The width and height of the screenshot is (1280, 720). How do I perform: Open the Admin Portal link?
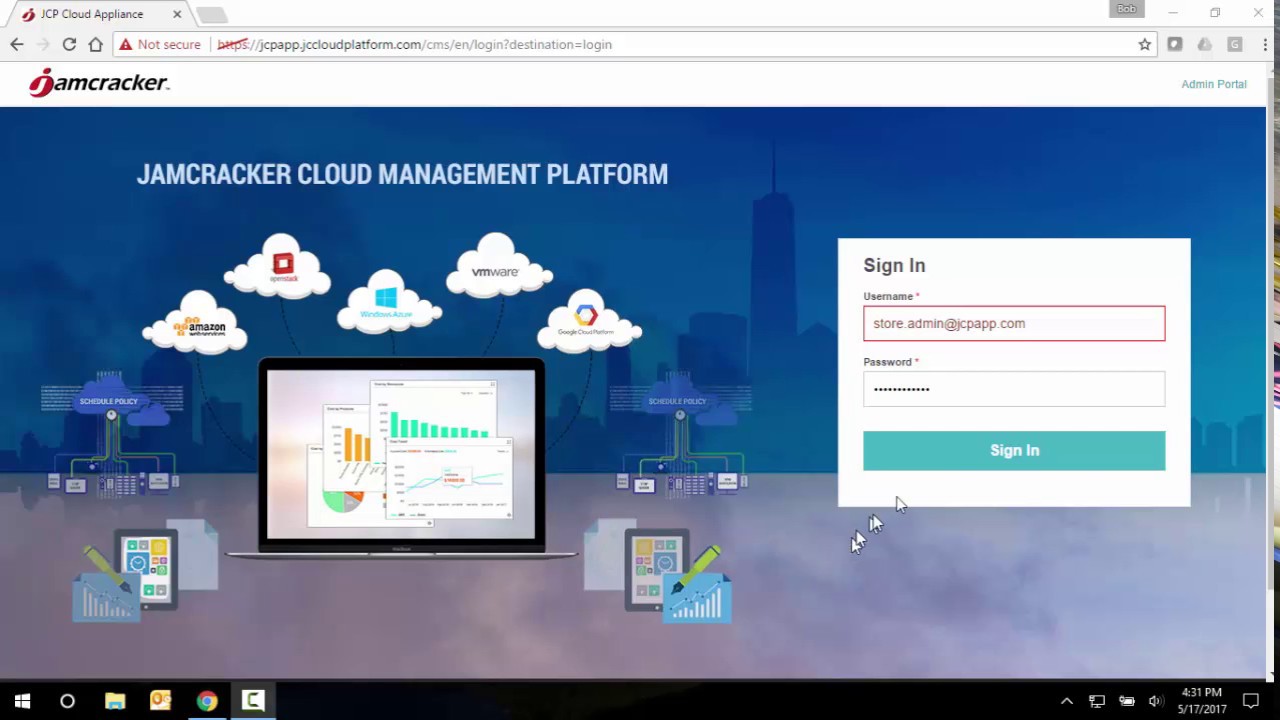(x=1213, y=84)
